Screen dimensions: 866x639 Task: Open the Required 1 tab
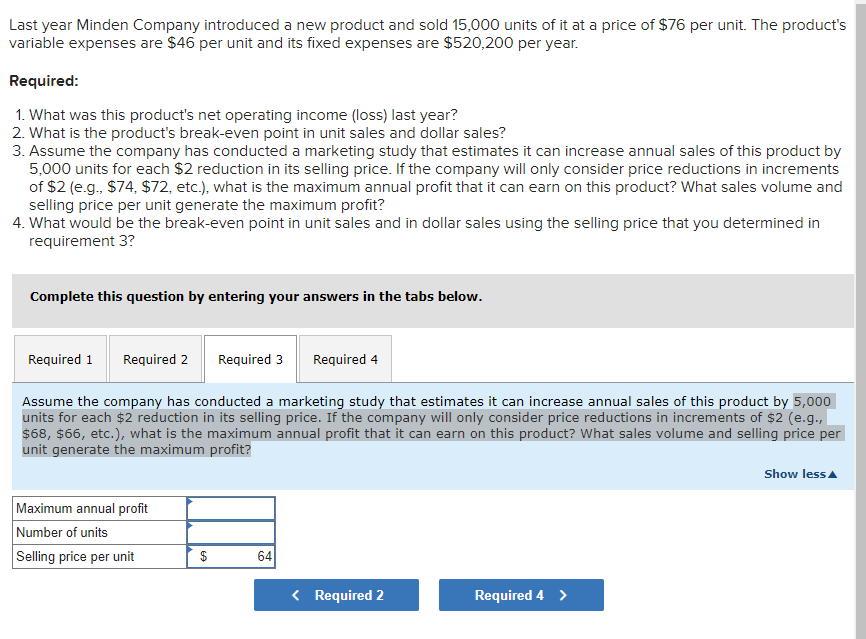[60, 360]
